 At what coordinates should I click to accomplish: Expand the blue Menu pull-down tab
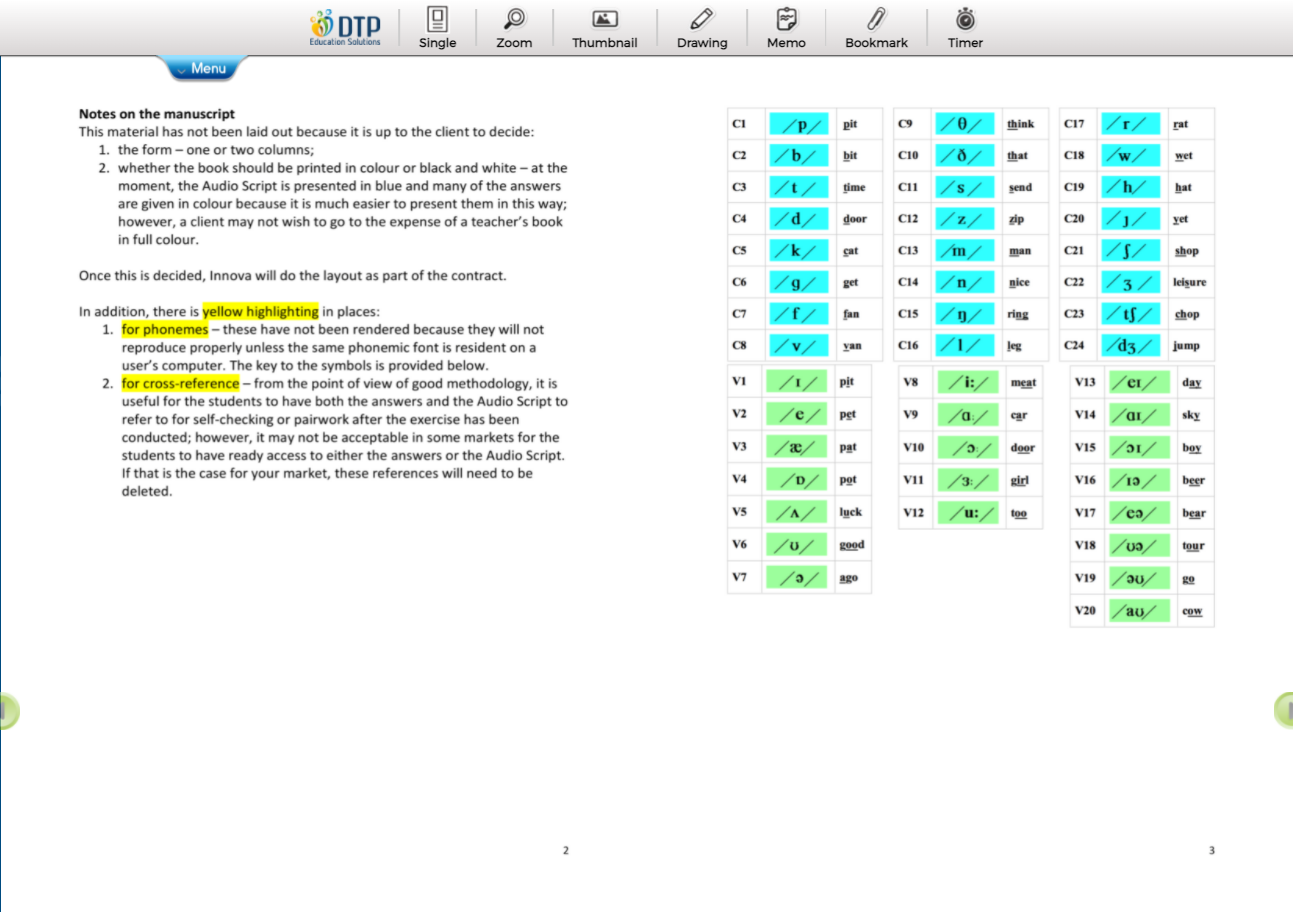[x=206, y=69]
